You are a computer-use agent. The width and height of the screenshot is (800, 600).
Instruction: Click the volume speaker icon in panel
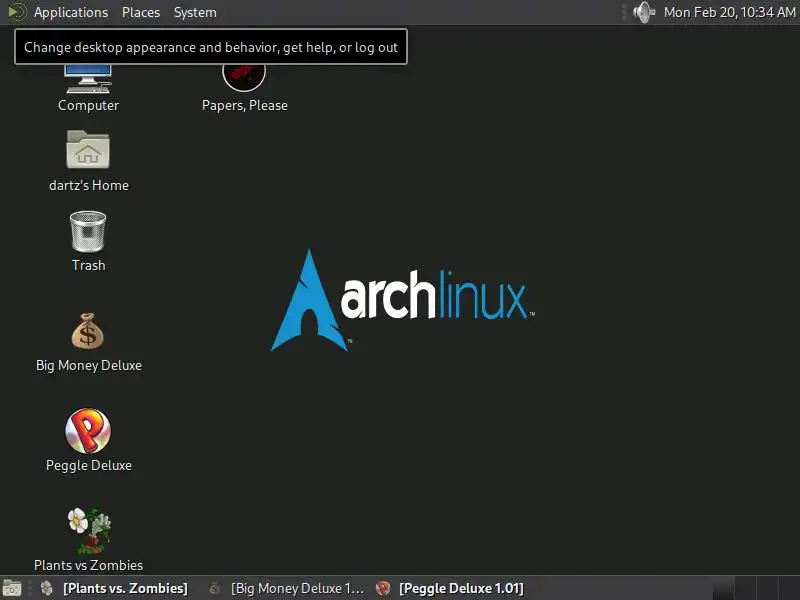644,12
